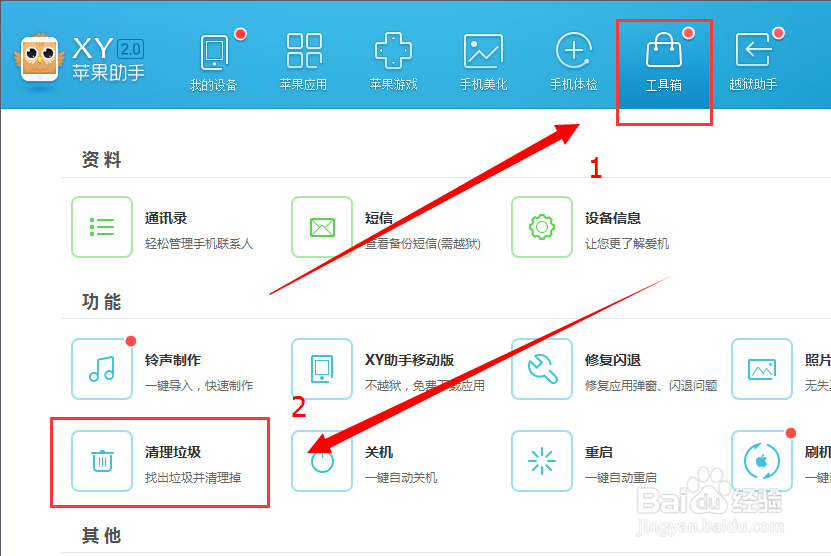Click the 关机 power icon
The height and width of the screenshot is (556, 831).
(x=322, y=461)
